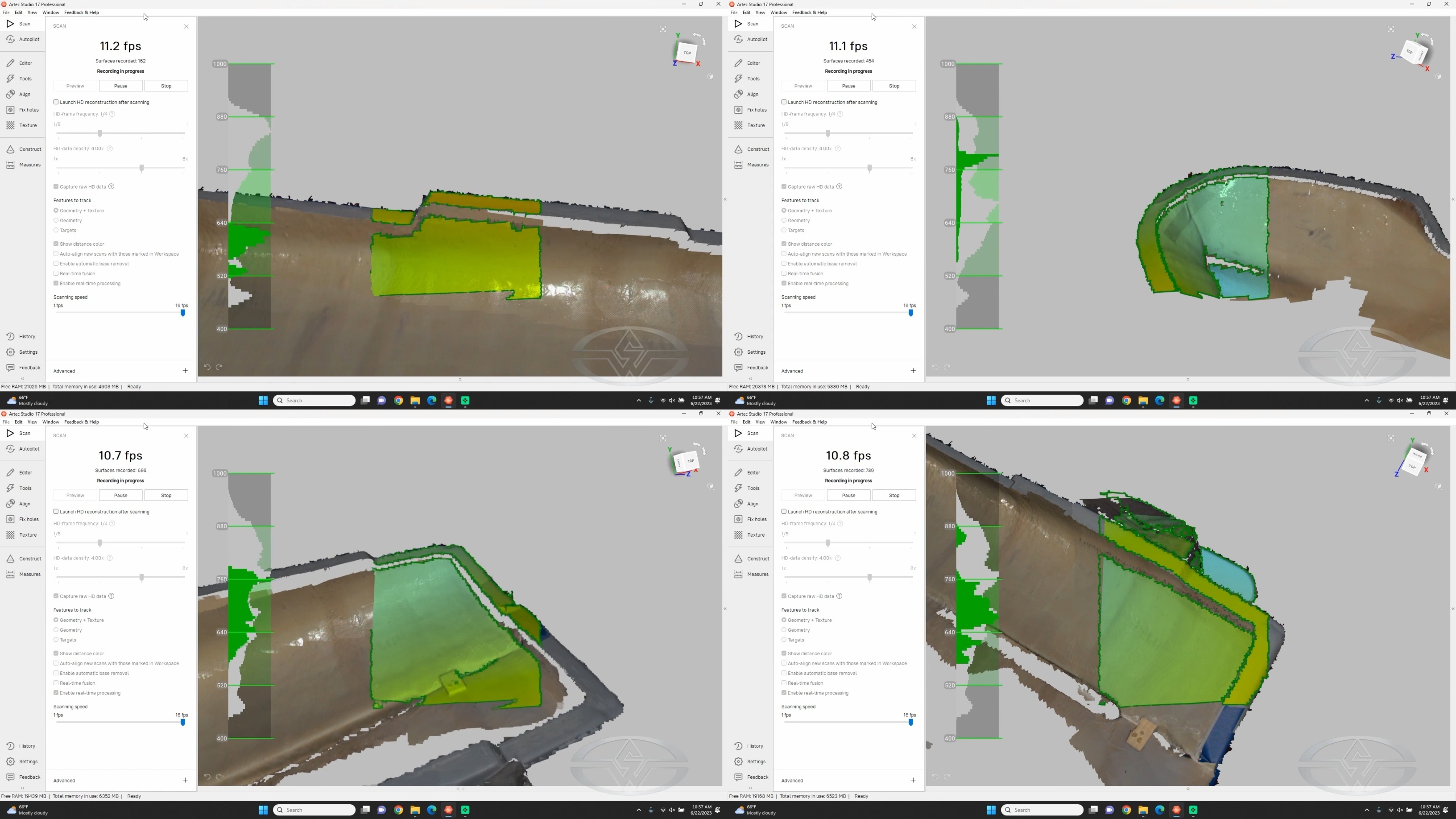Screen dimensions: 1456x819
Task: Expand Advanced plus in the 11.1 fps window
Action: coord(913,371)
